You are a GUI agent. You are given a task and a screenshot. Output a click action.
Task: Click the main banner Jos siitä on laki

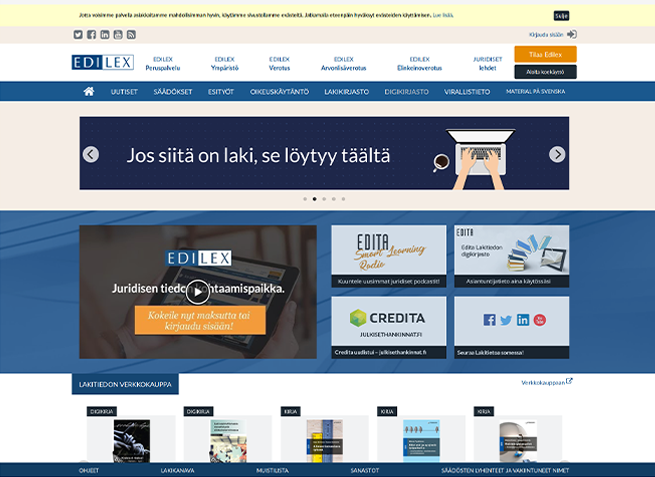[x=324, y=153]
